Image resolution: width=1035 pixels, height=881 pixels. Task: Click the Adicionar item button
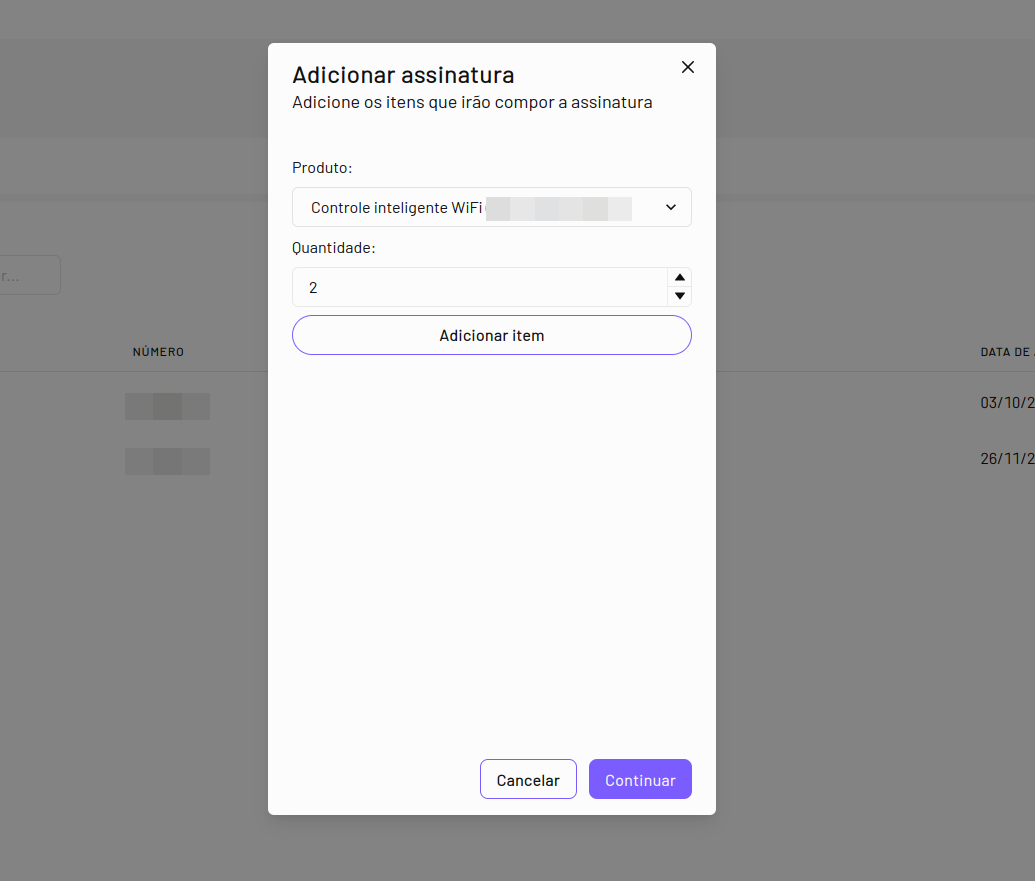tap(492, 335)
